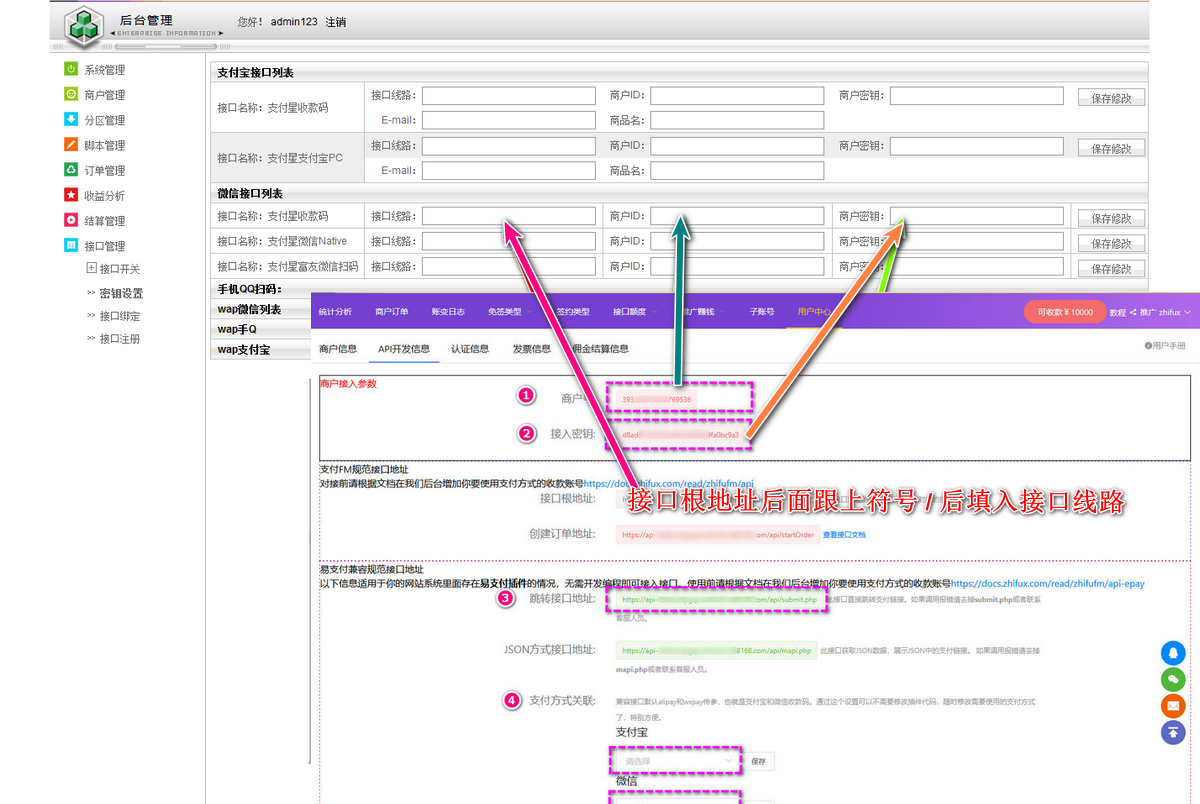Click the back-to-top arrow icon

[x=1173, y=732]
